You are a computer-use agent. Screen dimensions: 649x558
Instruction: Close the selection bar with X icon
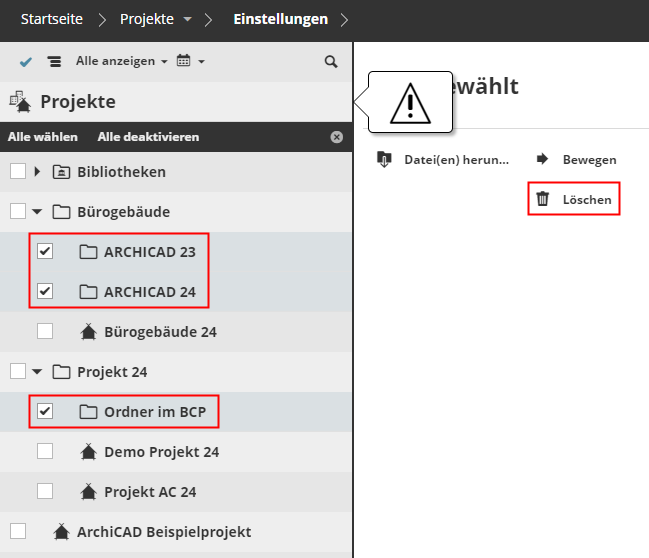click(337, 137)
